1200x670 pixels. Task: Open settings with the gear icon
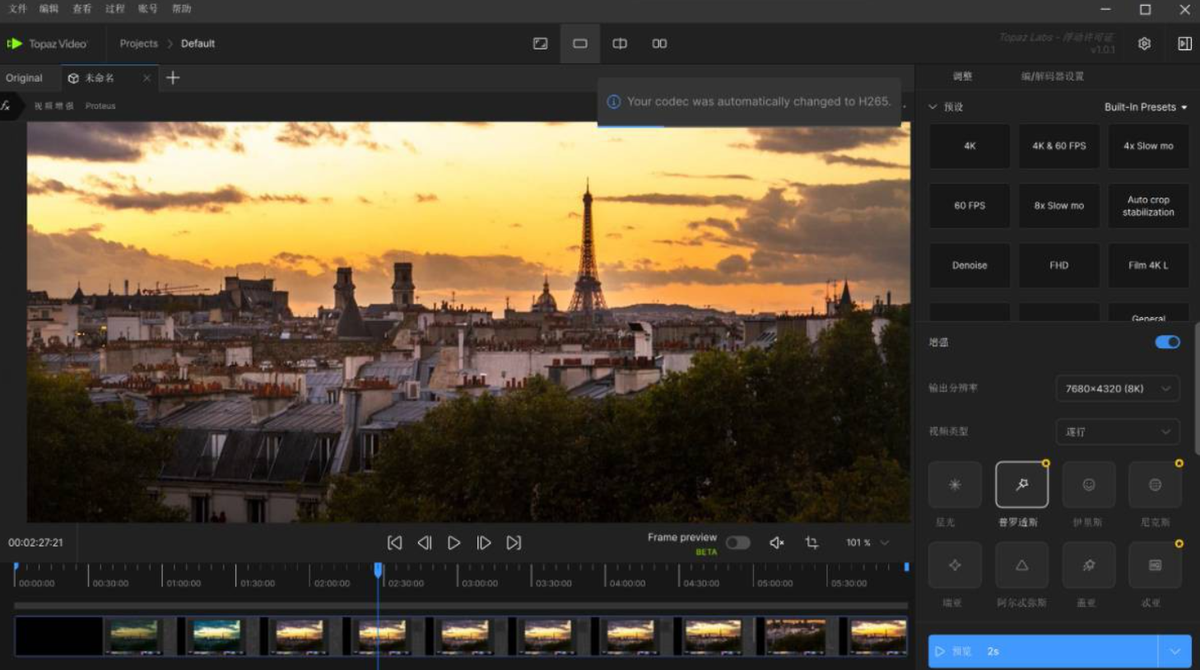pos(1144,44)
